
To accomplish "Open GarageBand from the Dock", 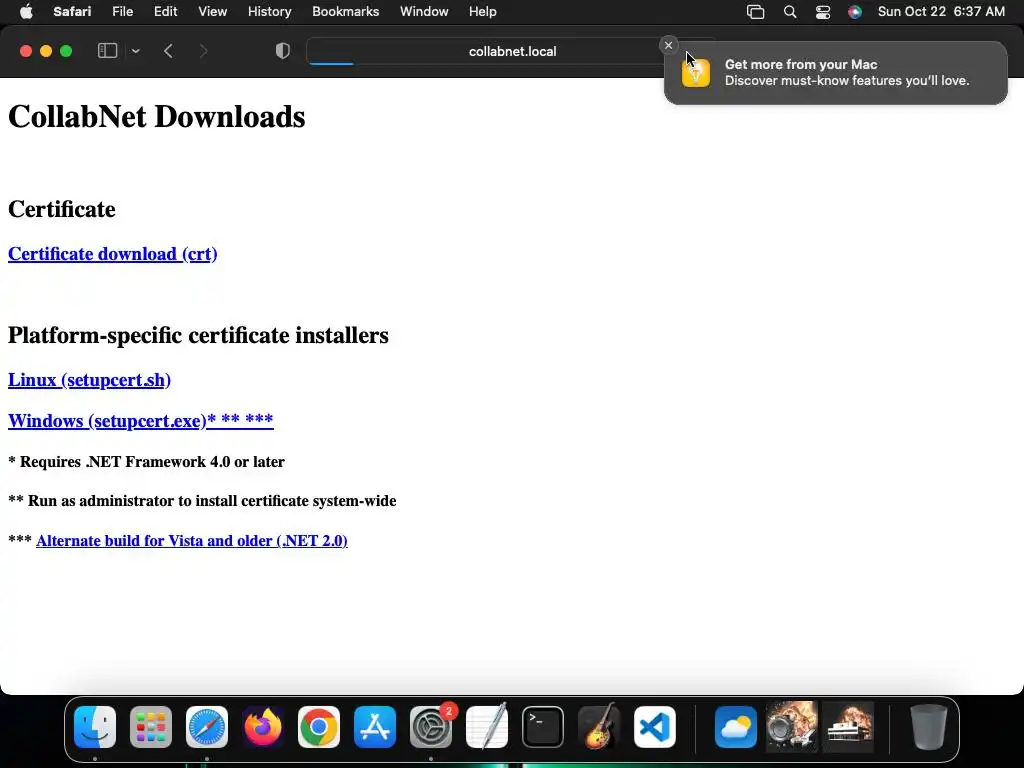I will click(599, 727).
